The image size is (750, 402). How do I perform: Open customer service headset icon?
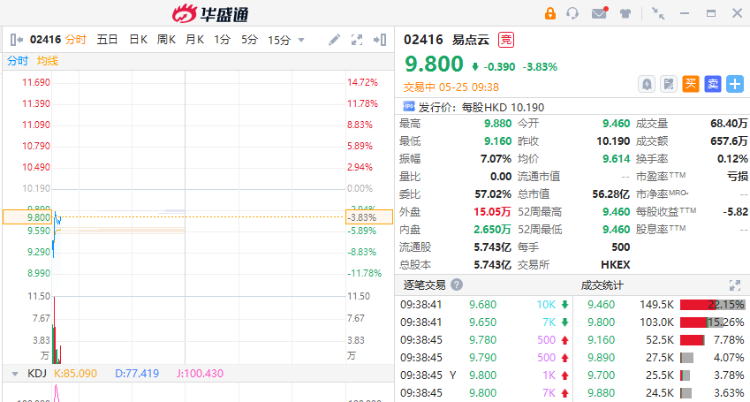point(573,13)
